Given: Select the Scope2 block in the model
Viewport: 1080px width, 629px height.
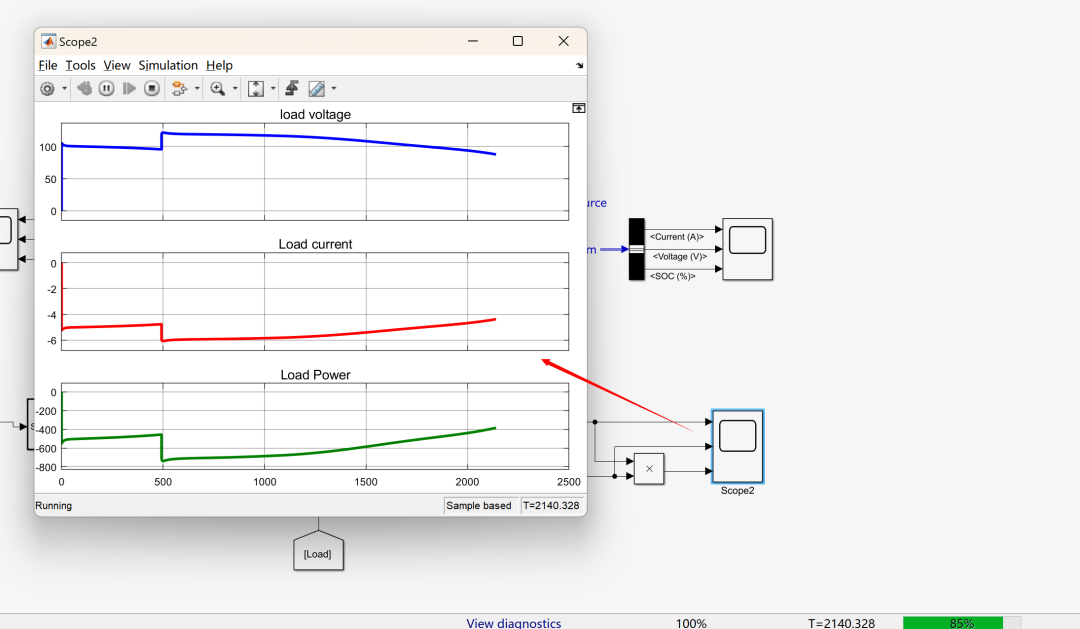Looking at the screenshot, I should [737, 445].
